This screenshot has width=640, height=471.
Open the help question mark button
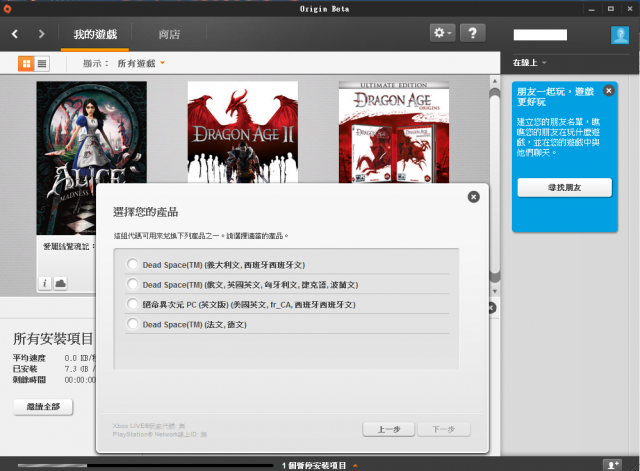pyautogui.click(x=473, y=33)
